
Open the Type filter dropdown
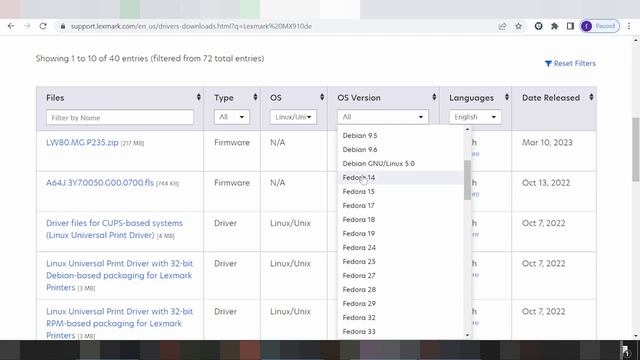pos(231,117)
